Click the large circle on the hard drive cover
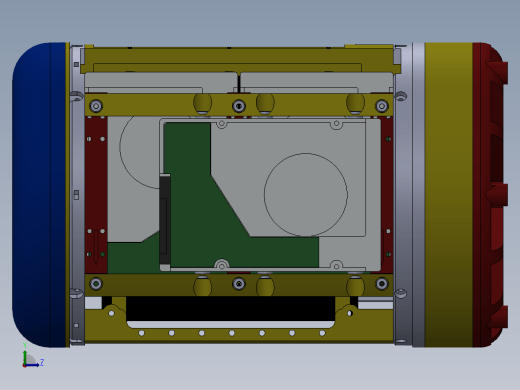 pyautogui.click(x=306, y=195)
